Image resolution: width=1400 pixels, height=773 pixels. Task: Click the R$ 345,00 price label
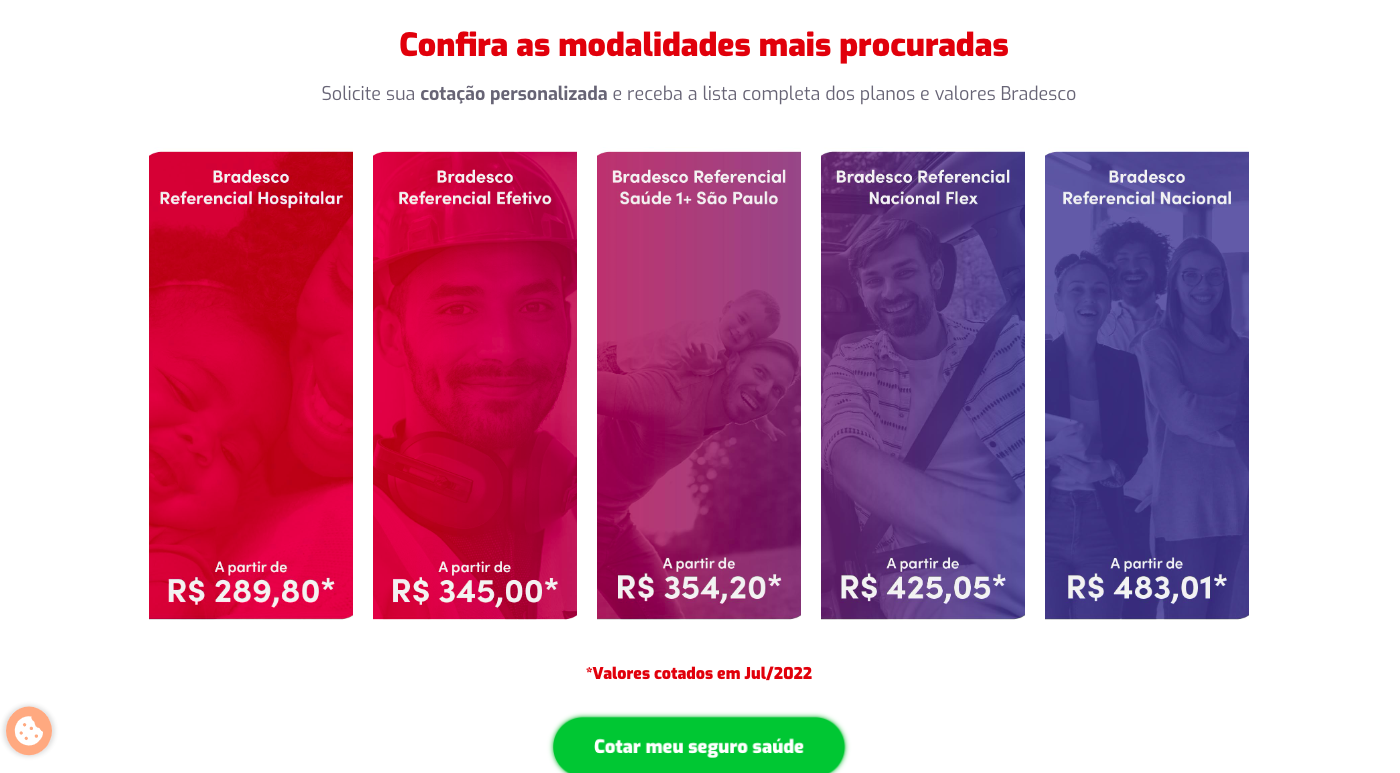[475, 590]
